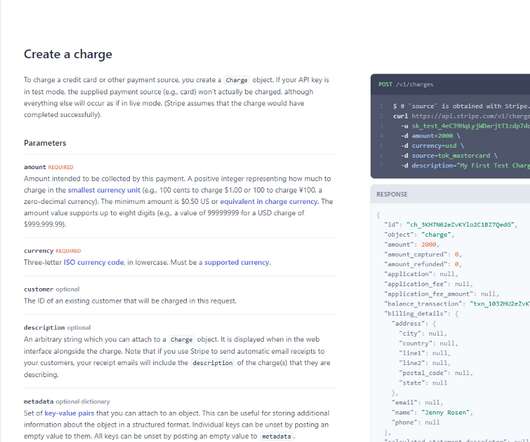Click the inline 'Charge' code in intro paragraph
This screenshot has width=530, height=442.
coord(236,80)
